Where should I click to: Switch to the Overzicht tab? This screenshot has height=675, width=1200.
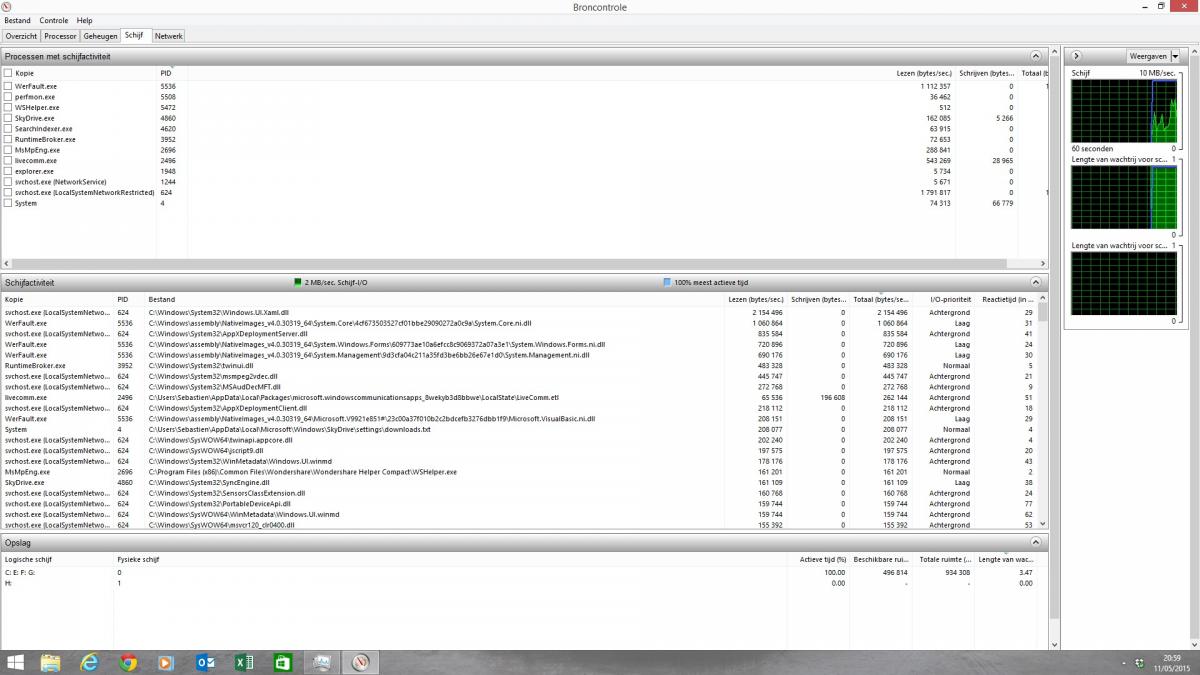pos(21,36)
